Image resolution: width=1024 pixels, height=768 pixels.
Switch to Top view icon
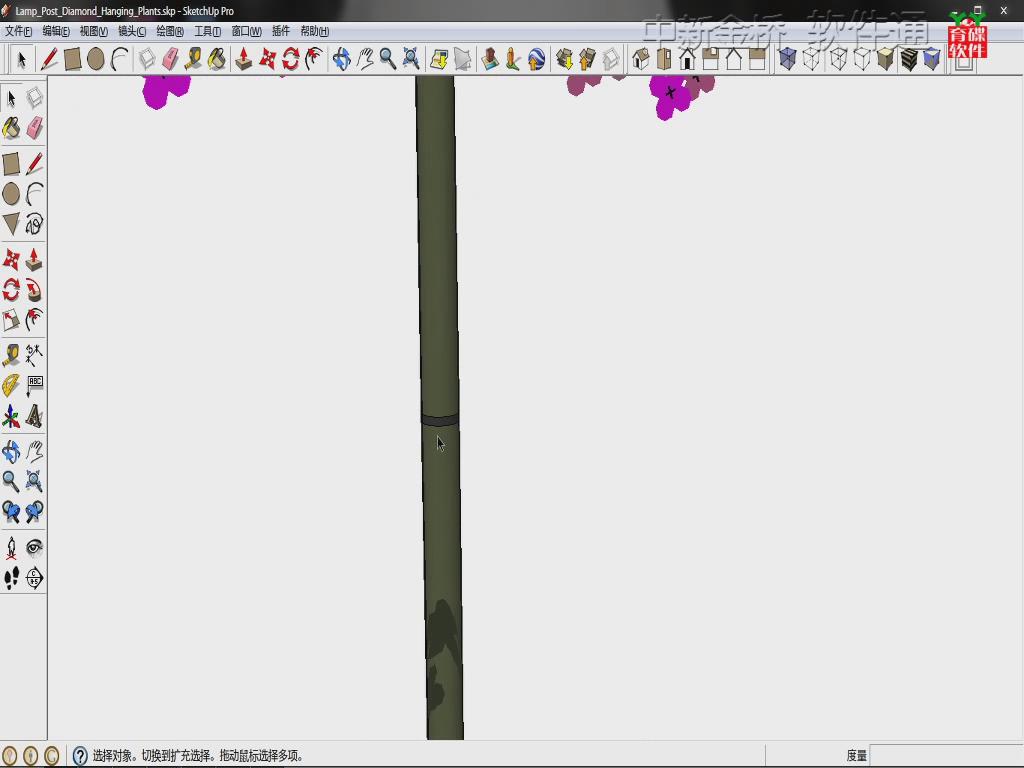click(x=664, y=59)
